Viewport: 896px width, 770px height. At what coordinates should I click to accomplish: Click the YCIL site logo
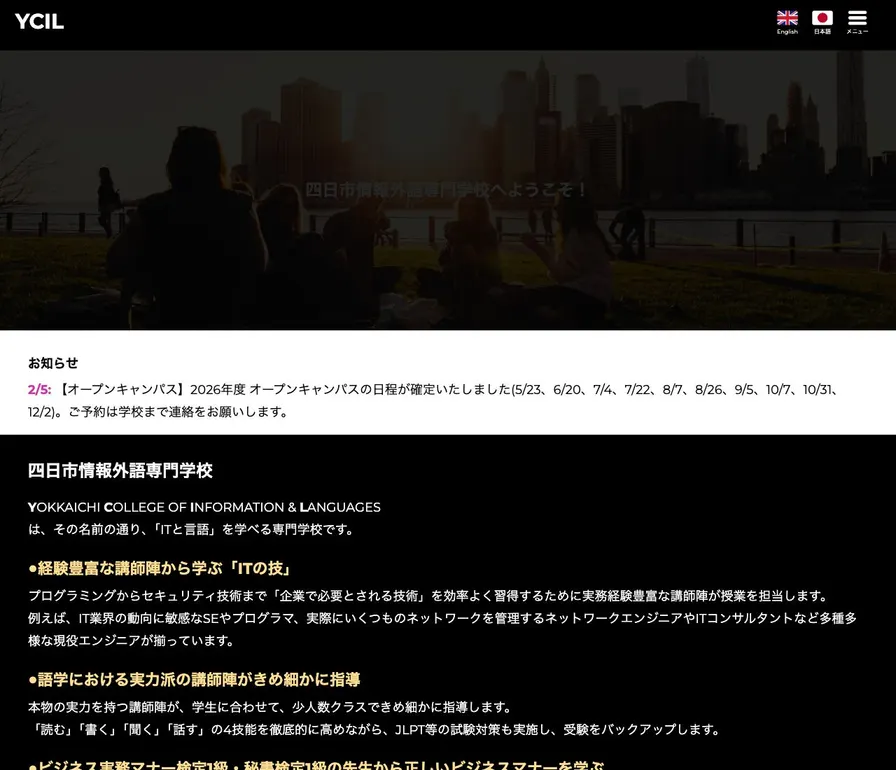pos(39,22)
